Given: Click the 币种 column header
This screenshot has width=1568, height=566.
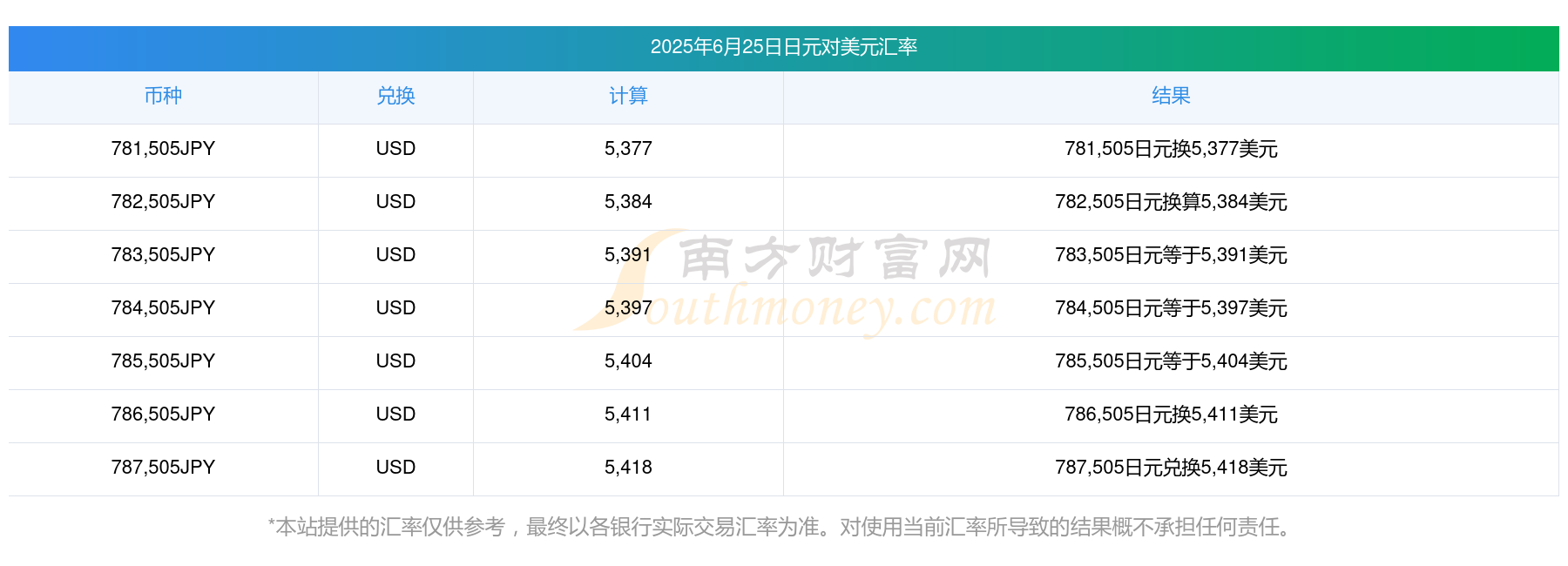Looking at the screenshot, I should point(163,96).
